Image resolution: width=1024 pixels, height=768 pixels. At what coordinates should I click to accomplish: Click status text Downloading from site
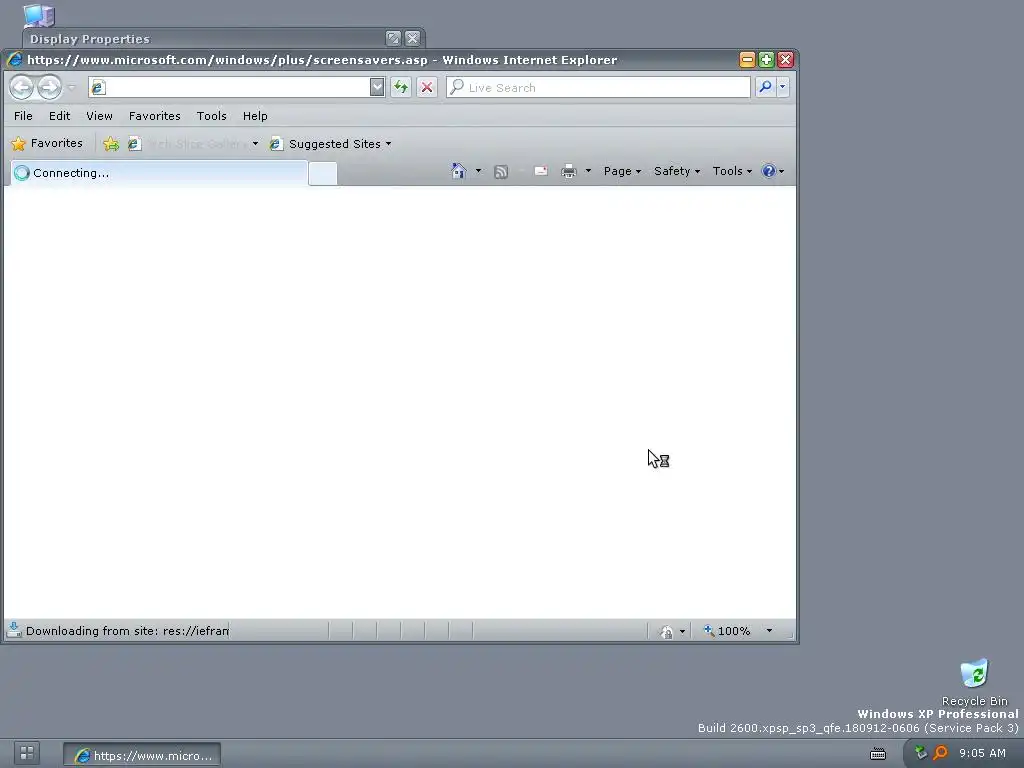click(127, 631)
